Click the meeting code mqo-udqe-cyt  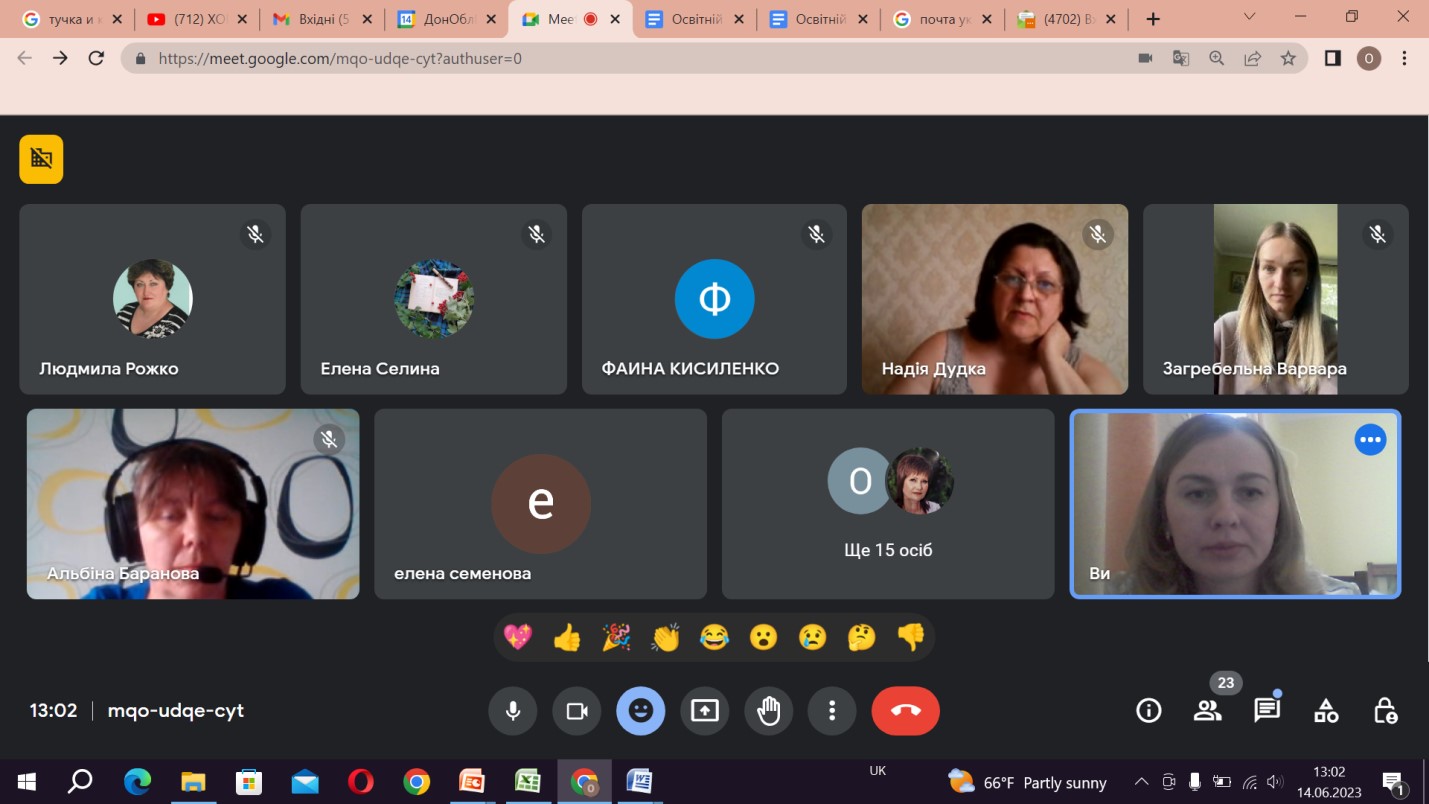point(176,711)
